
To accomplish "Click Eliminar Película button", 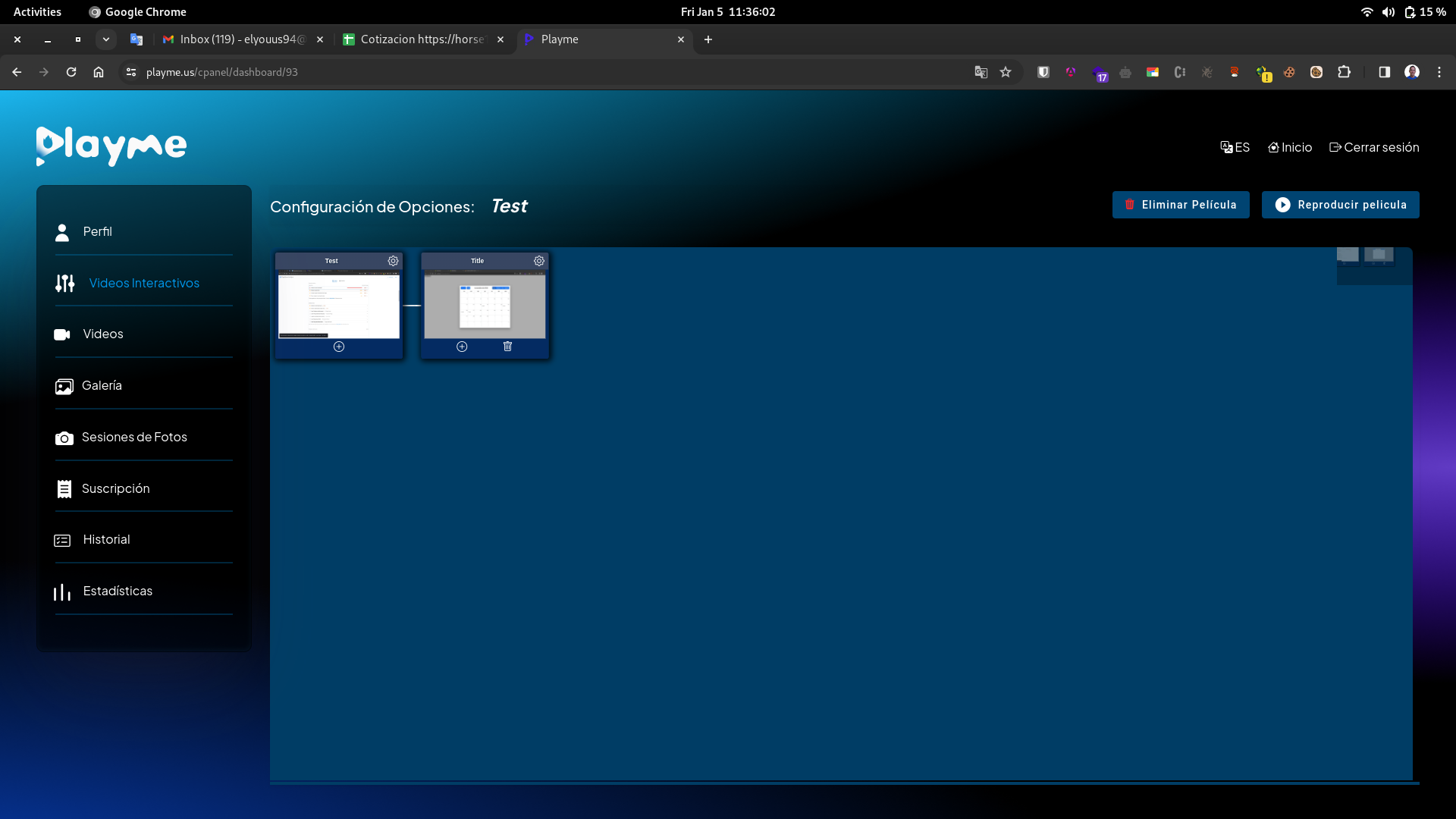I will [1180, 205].
